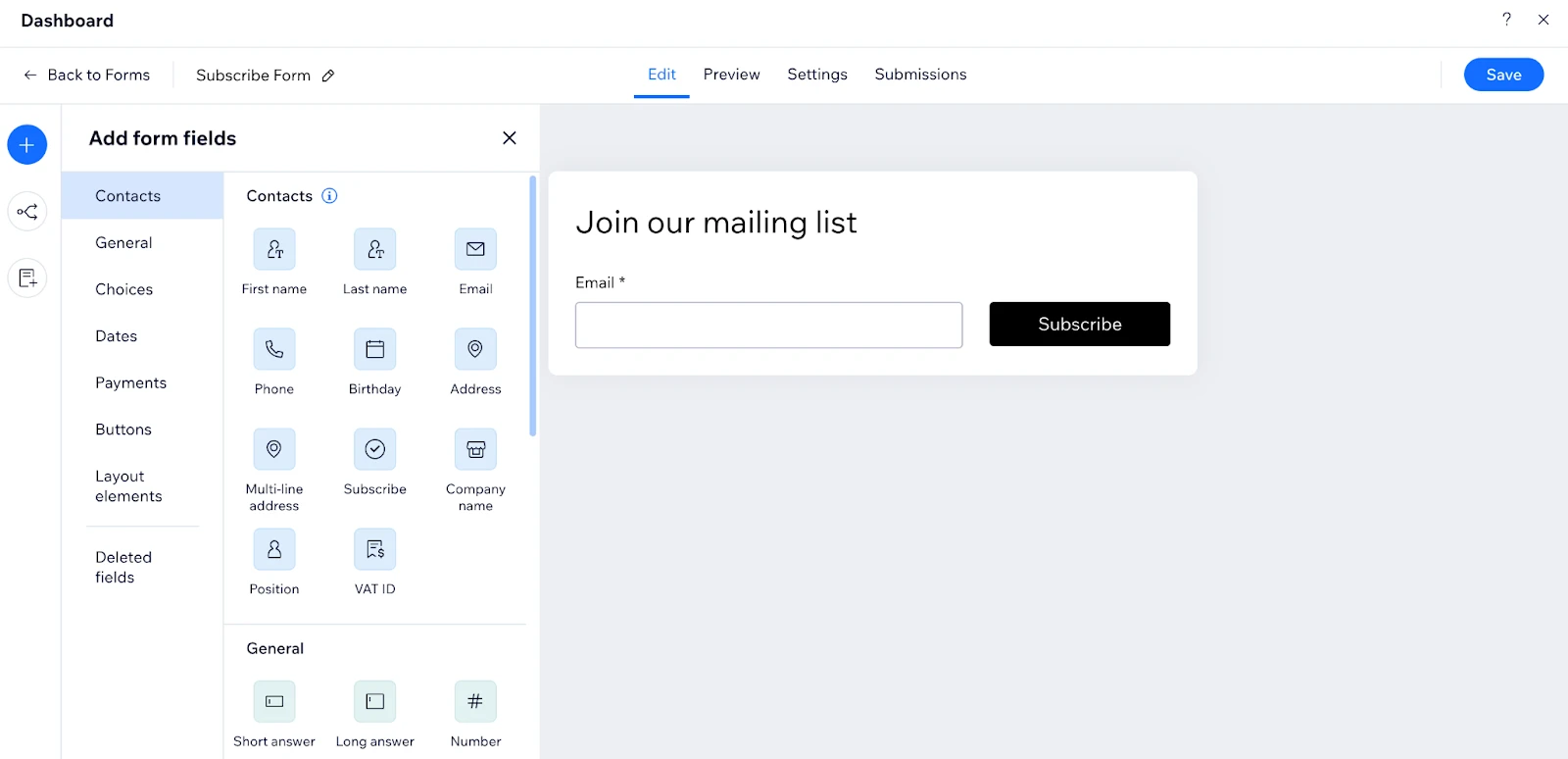Insert the Birthday field icon
The height and width of the screenshot is (759, 1568).
(x=374, y=350)
